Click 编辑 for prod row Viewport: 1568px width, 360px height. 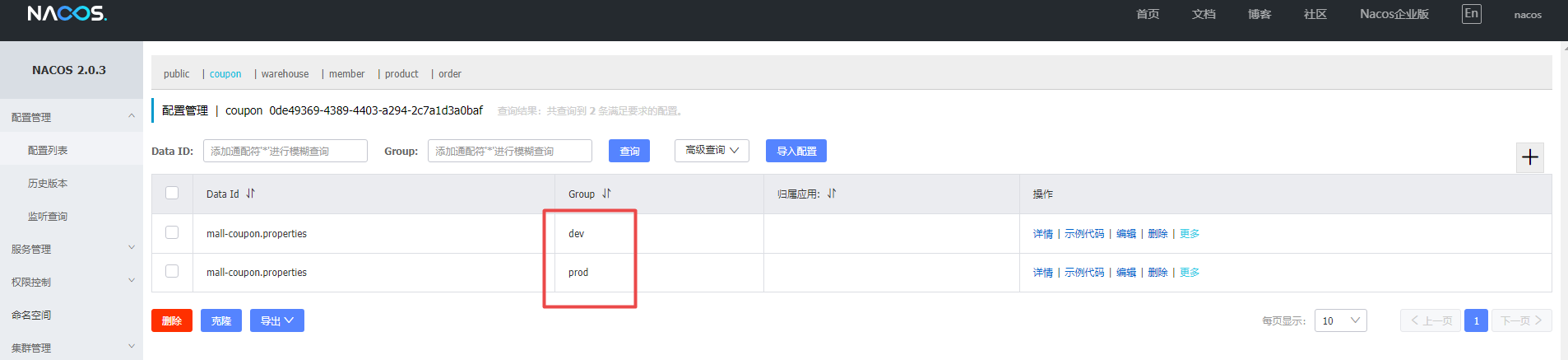pos(1126,273)
